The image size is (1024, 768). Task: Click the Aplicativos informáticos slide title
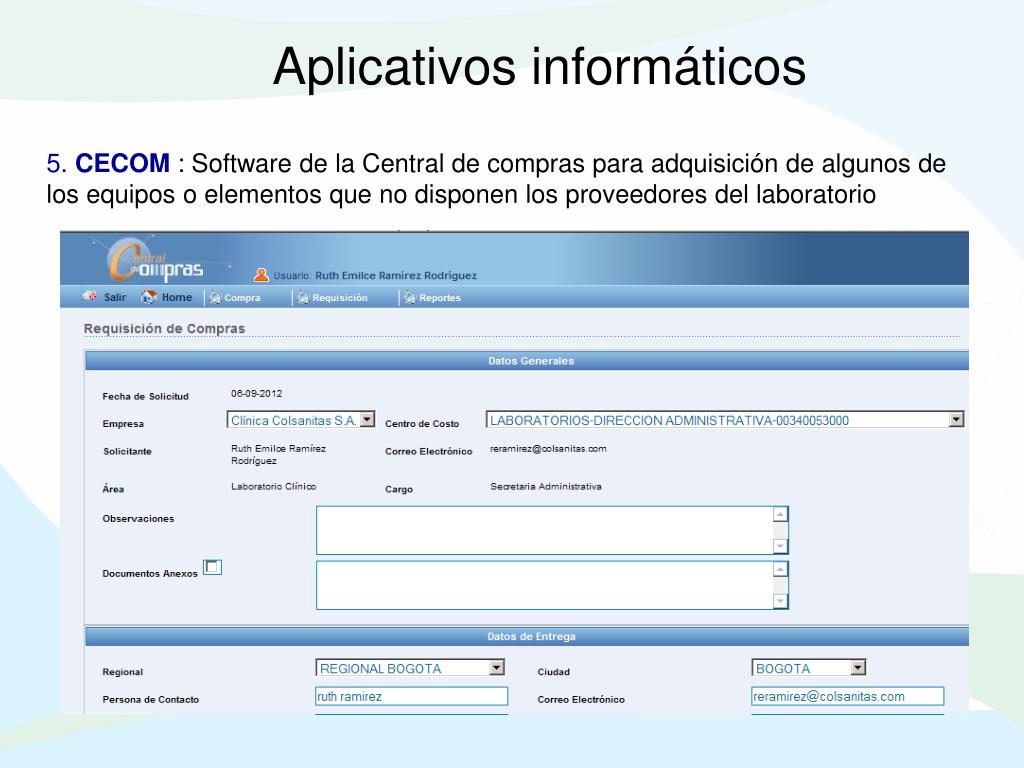(539, 67)
